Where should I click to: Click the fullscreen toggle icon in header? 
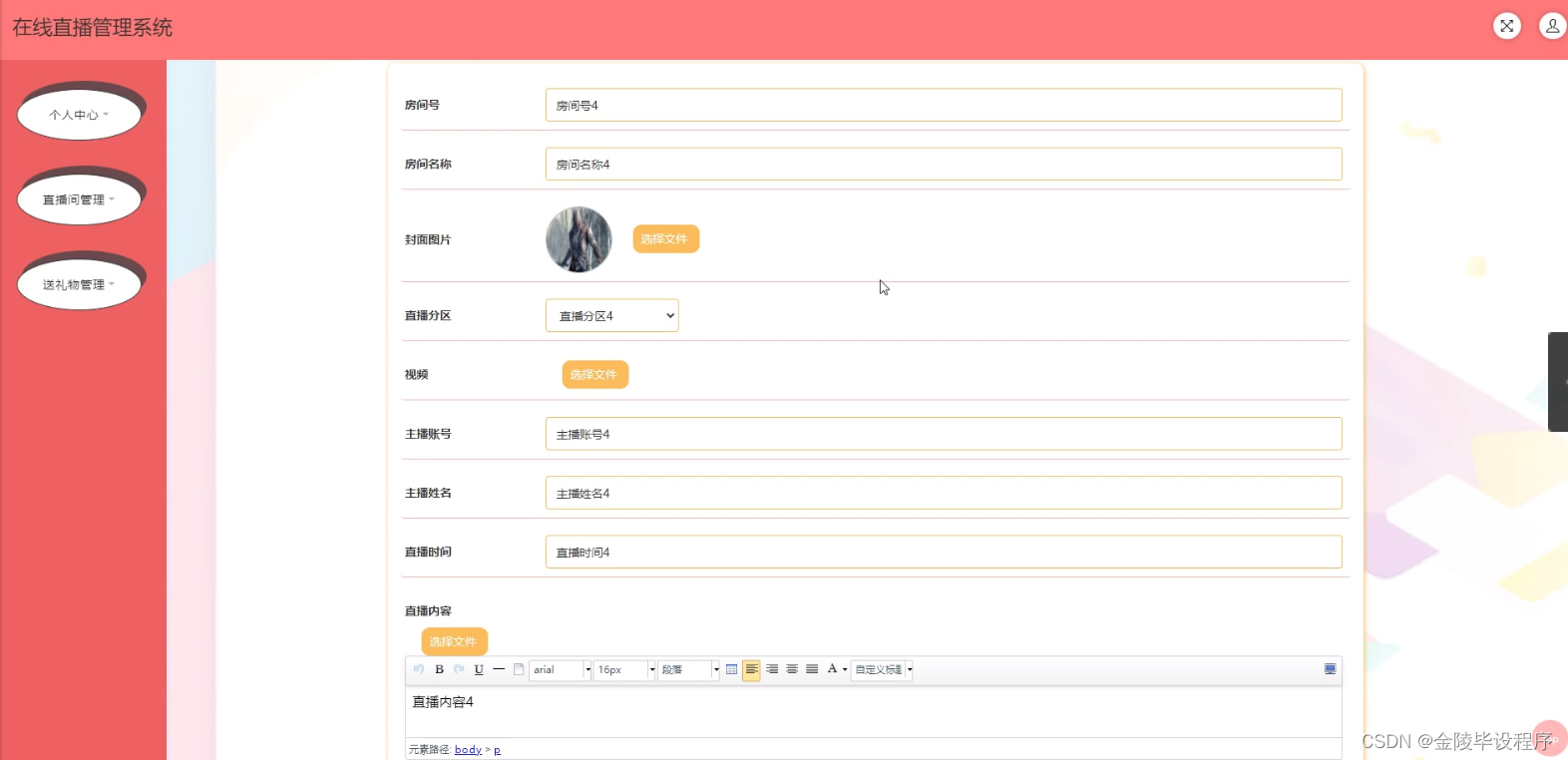[x=1507, y=26]
